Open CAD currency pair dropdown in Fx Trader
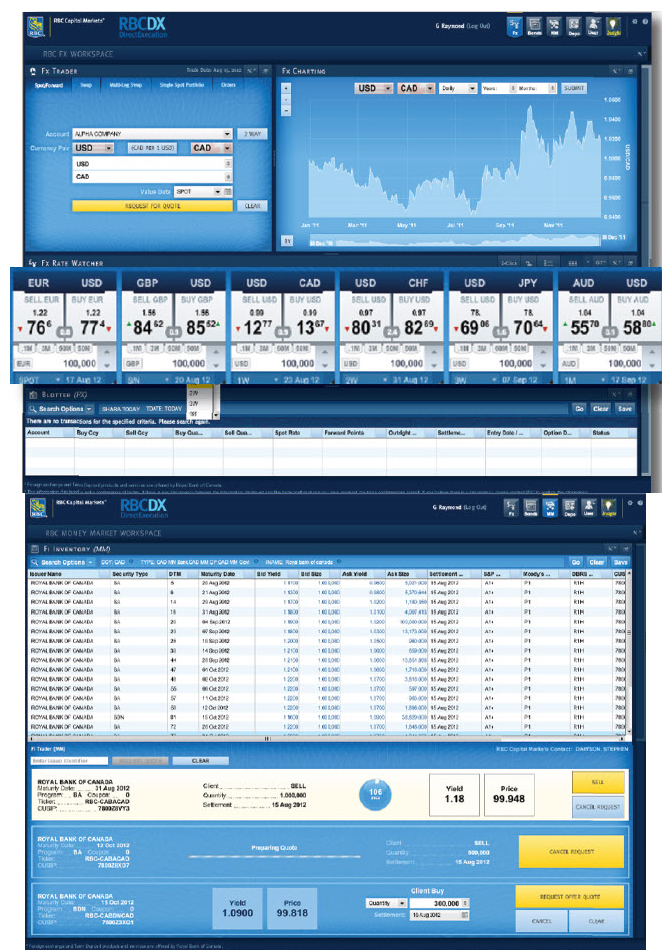Viewport: 672px width, 950px height. [x=211, y=148]
